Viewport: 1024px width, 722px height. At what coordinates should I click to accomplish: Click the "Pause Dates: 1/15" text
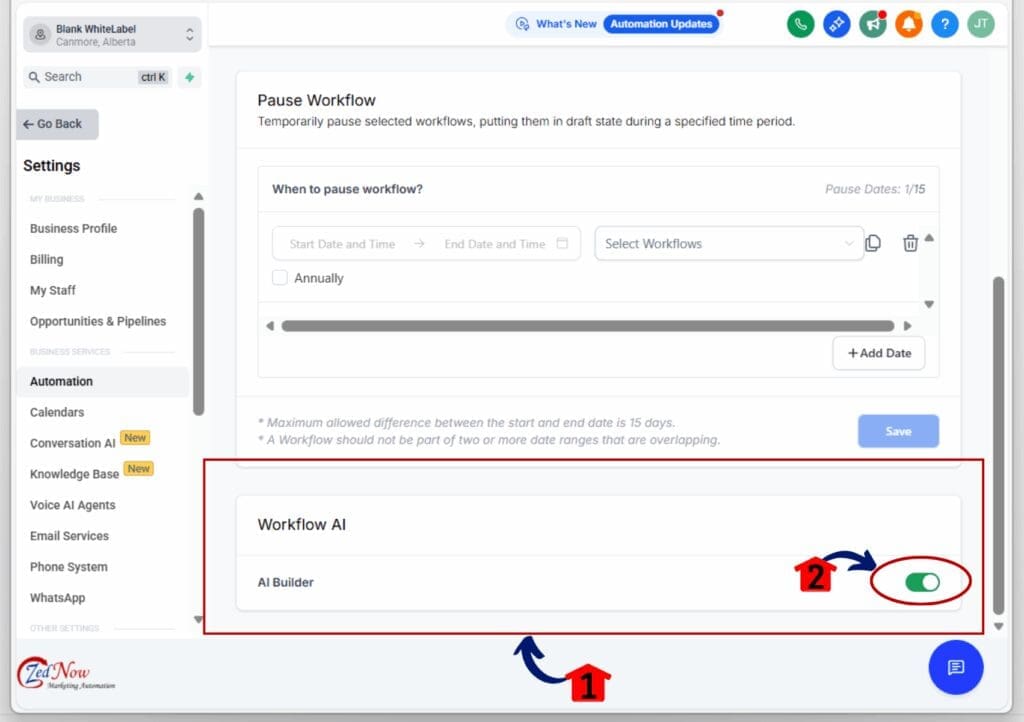tap(874, 189)
